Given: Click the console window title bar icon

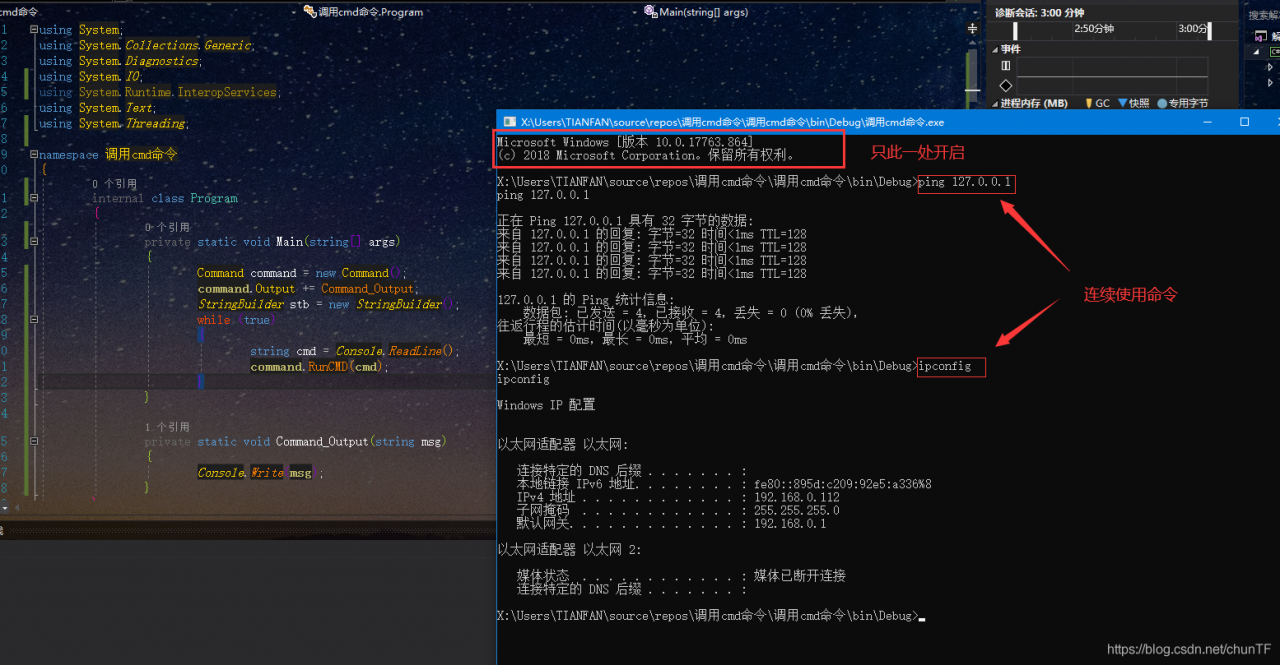Looking at the screenshot, I should click(x=509, y=122).
